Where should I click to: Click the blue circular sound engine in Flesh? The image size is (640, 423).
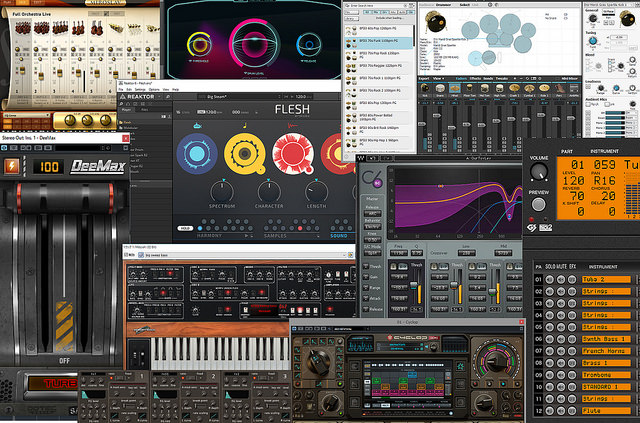[x=197, y=154]
